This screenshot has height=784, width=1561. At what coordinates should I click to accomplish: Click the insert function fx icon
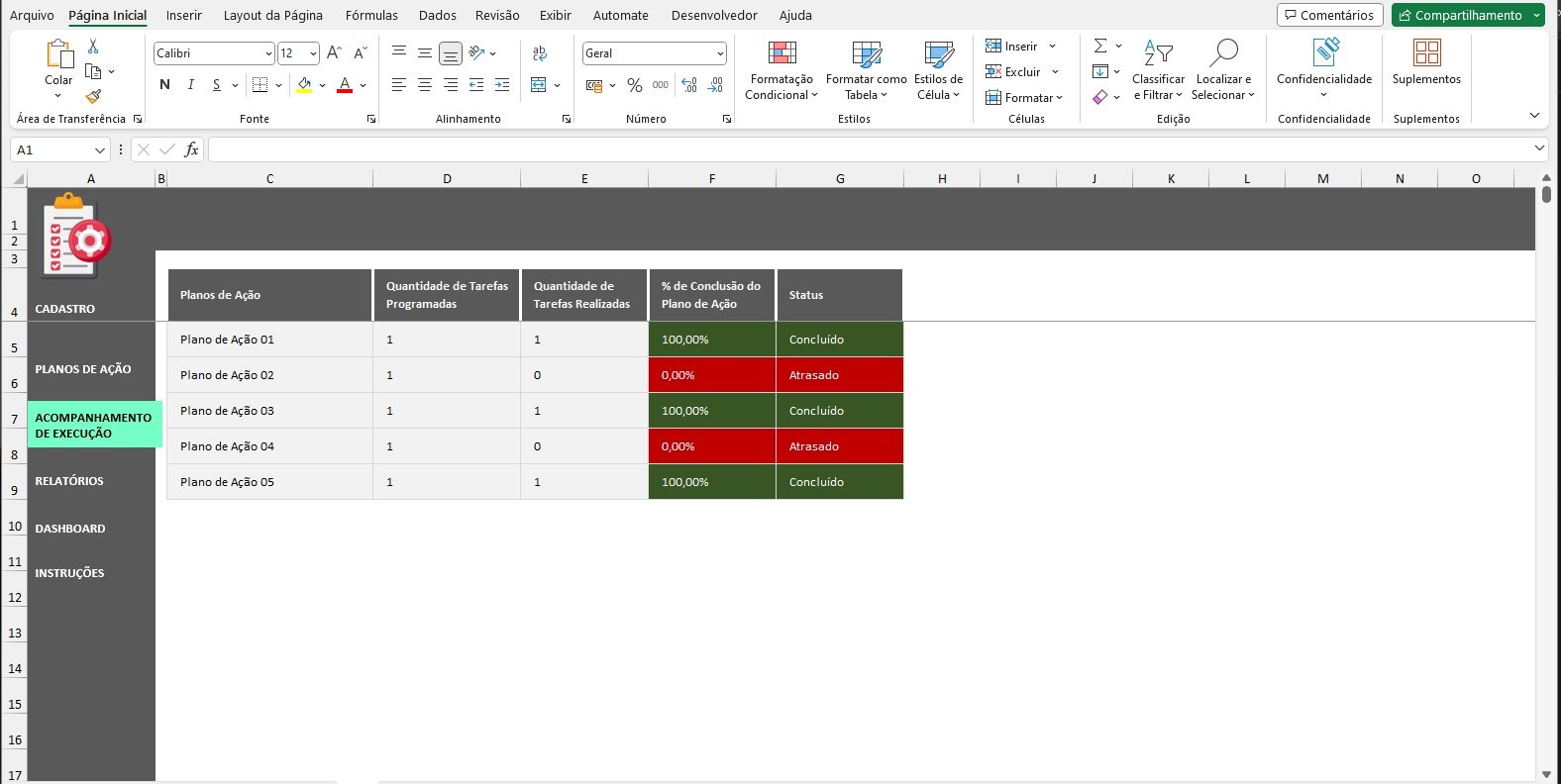(191, 149)
